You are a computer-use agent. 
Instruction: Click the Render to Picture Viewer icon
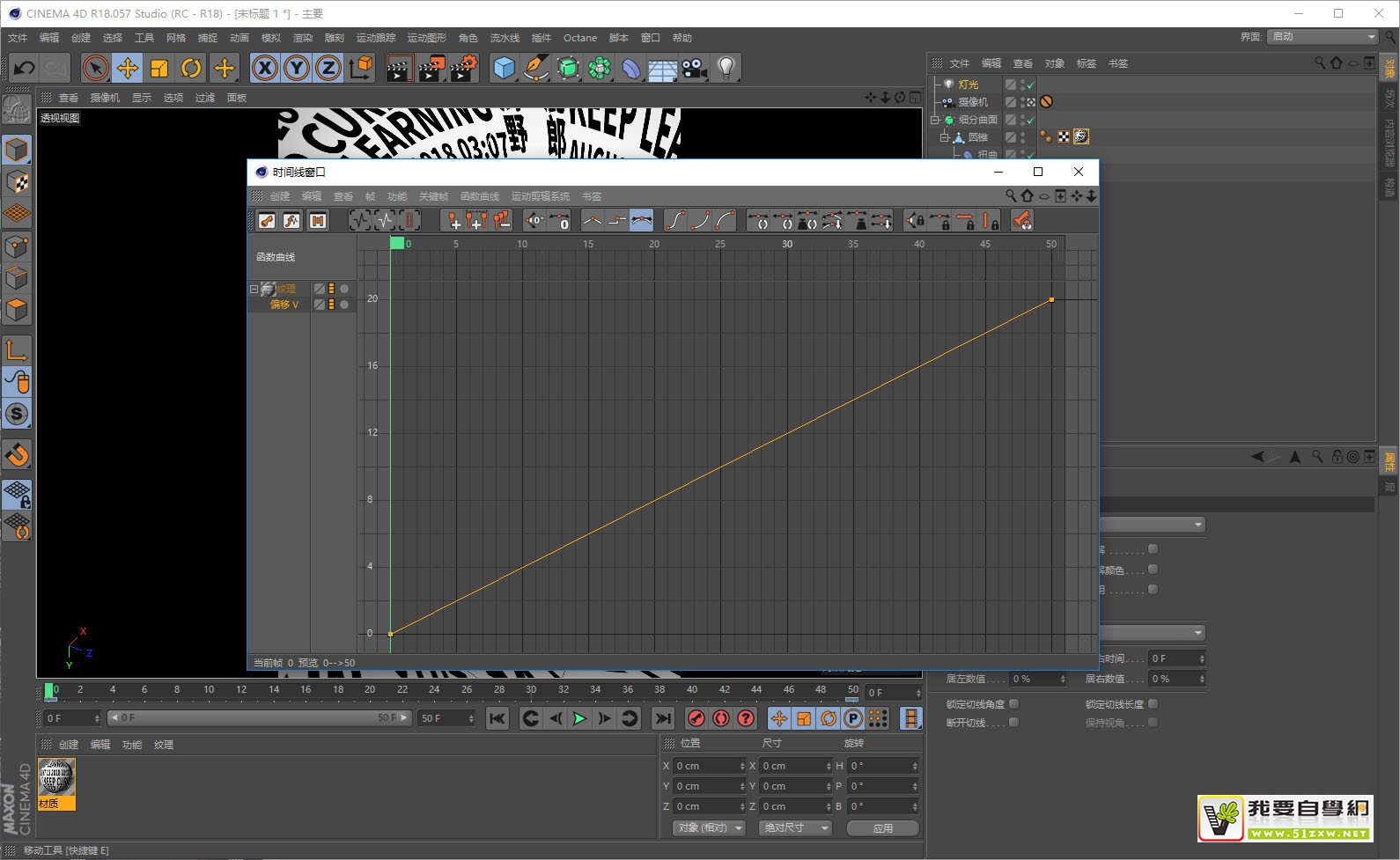coord(431,68)
